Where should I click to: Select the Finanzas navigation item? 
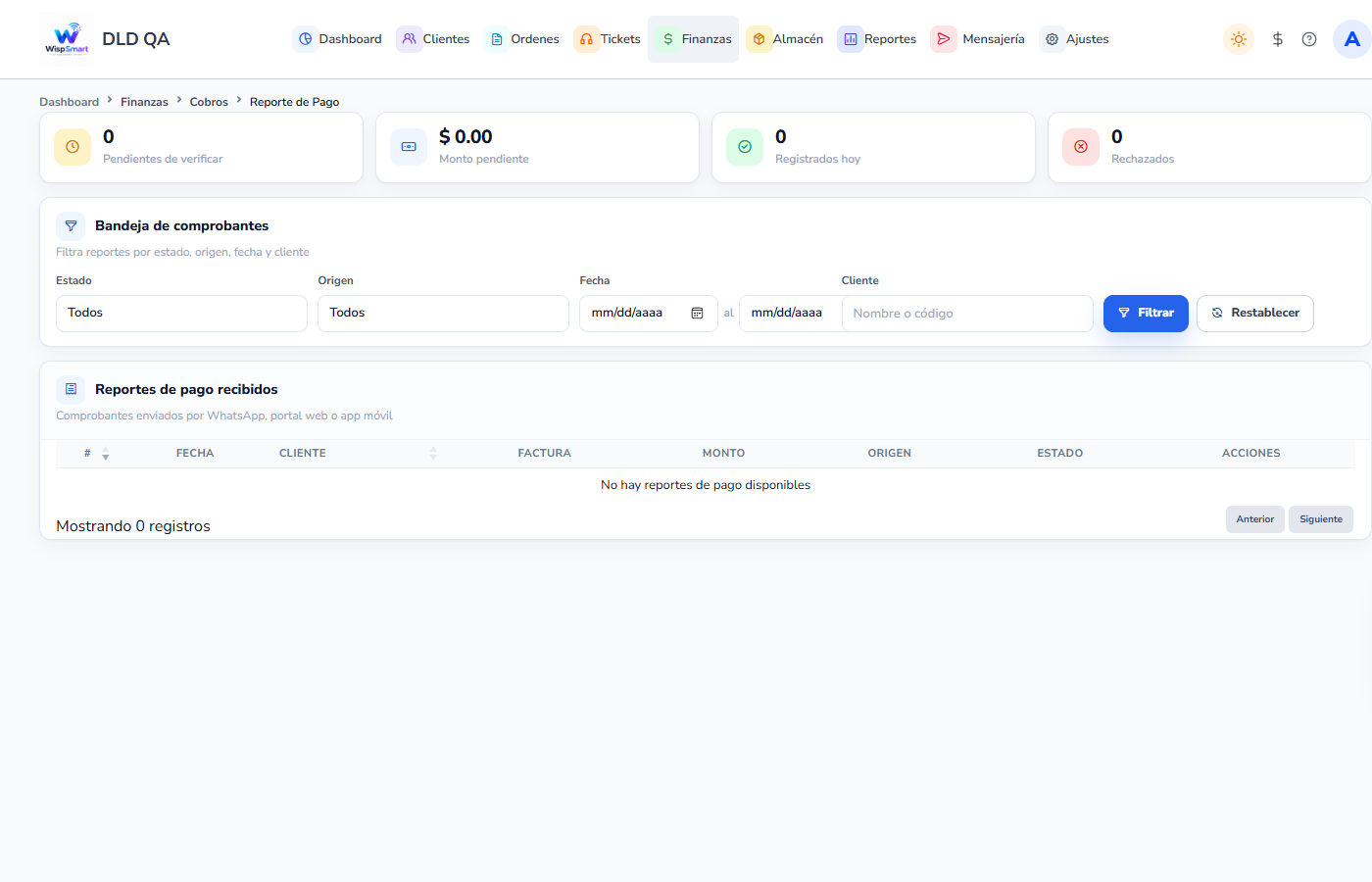tap(694, 39)
